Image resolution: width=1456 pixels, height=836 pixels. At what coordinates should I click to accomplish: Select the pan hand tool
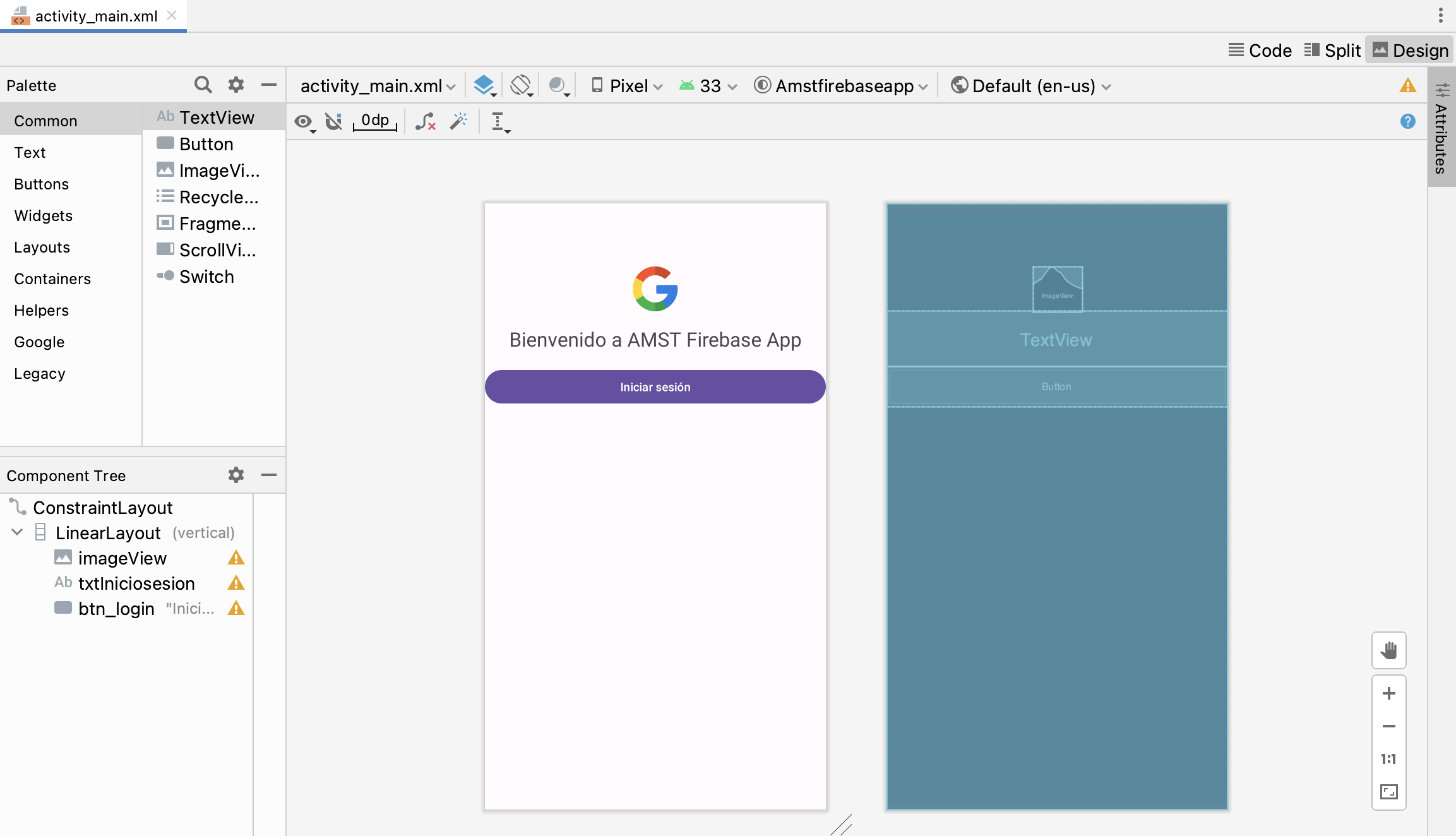[x=1388, y=650]
